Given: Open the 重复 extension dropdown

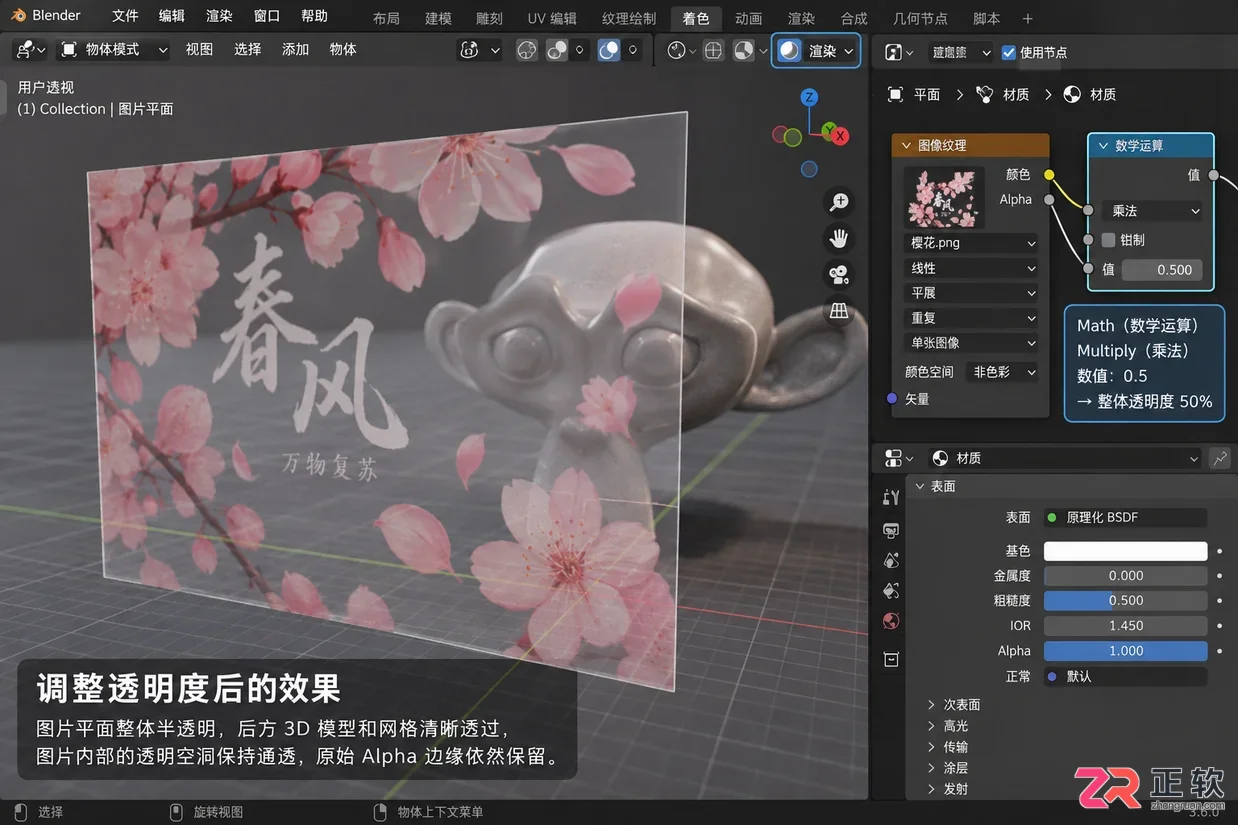Looking at the screenshot, I should (971, 318).
